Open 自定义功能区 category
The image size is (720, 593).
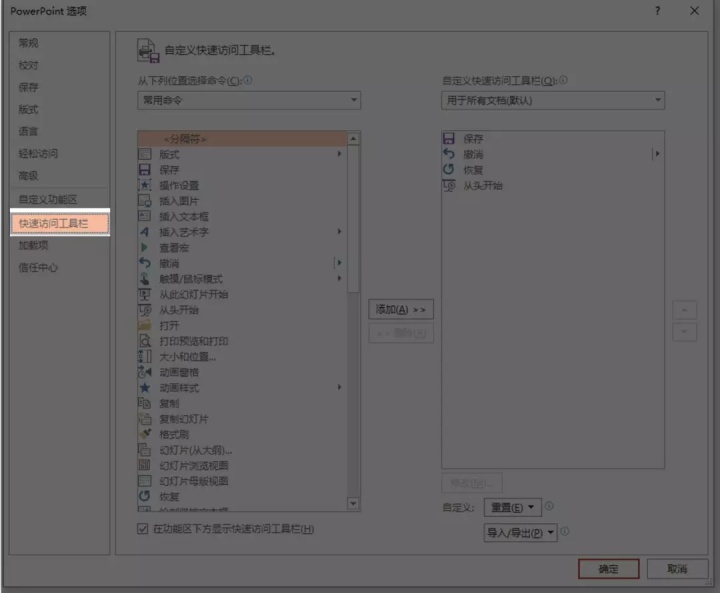click(48, 199)
